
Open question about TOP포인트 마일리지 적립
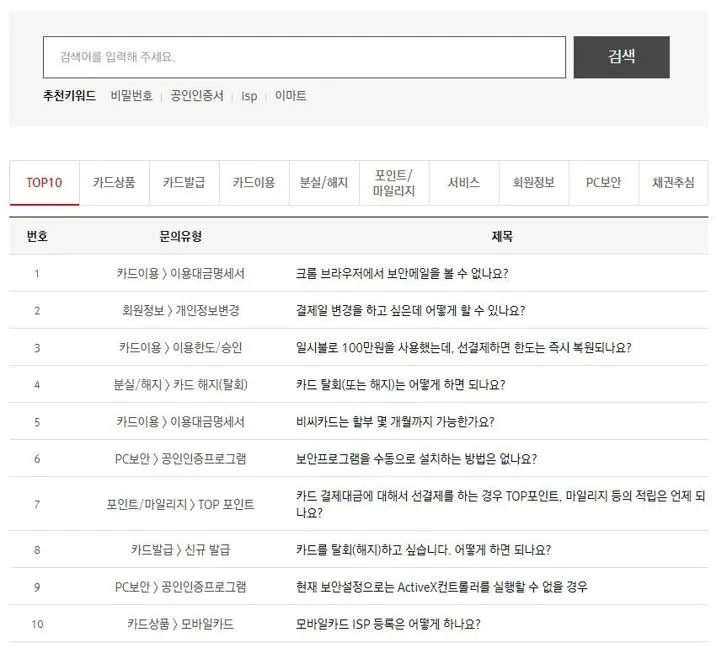tap(500, 504)
